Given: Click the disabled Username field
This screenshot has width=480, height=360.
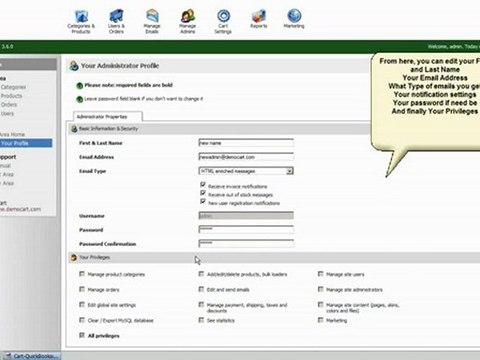Looking at the screenshot, I should coord(246,216).
